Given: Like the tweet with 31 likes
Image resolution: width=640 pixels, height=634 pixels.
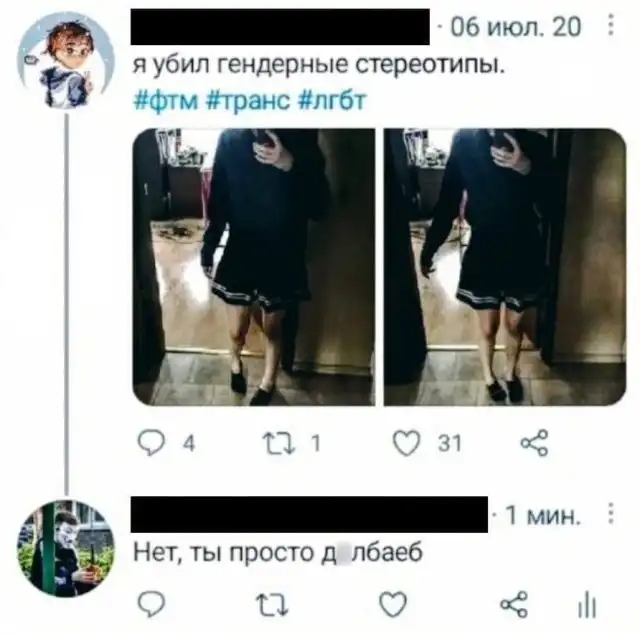Looking at the screenshot, I should pyautogui.click(x=407, y=443).
